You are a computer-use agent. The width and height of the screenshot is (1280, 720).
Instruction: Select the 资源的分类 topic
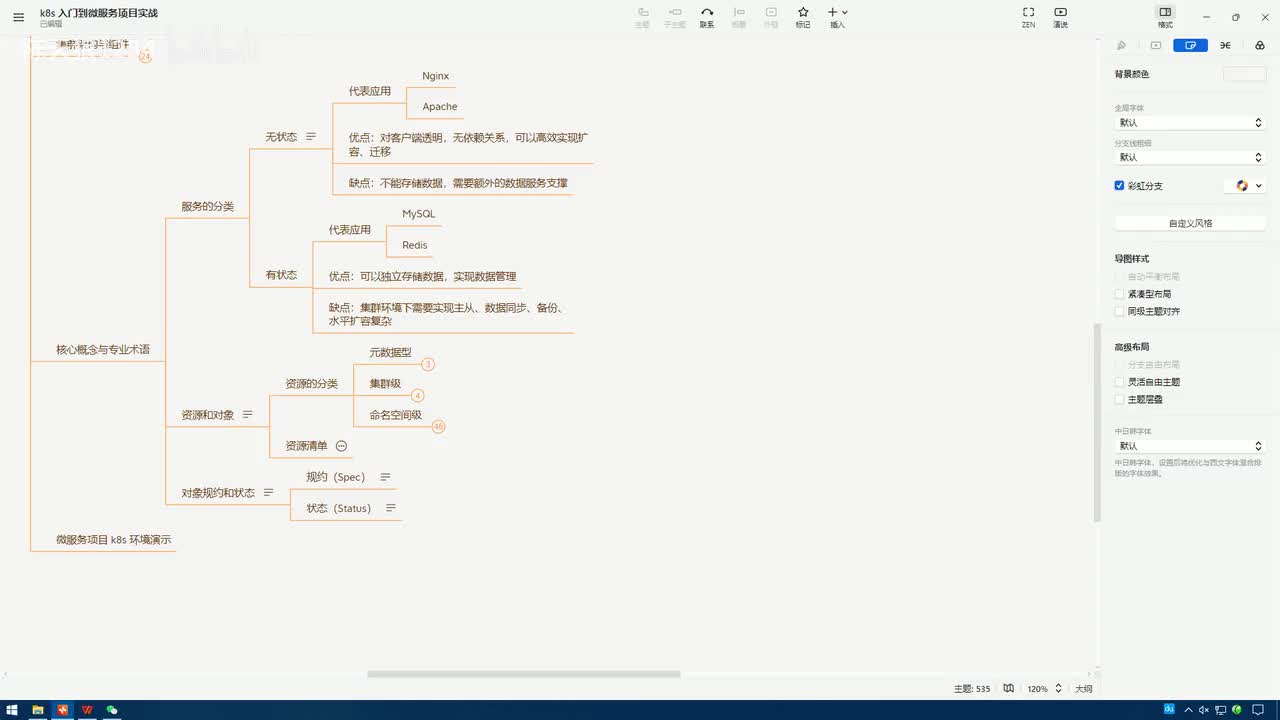click(312, 384)
